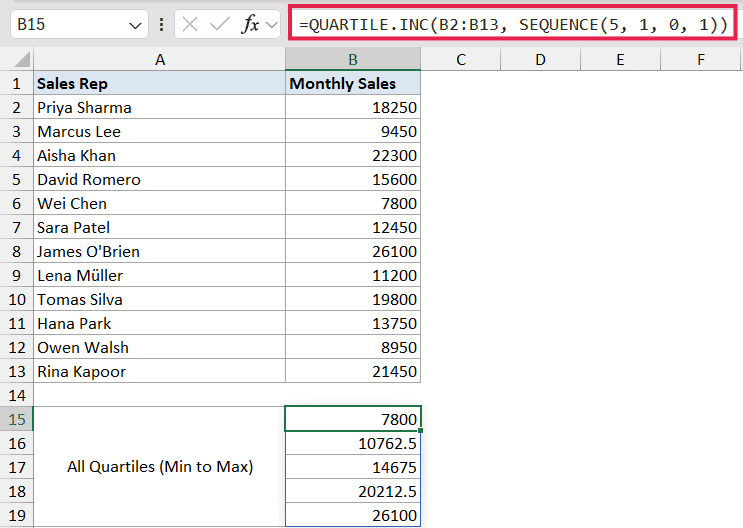Select column D header
The width and height of the screenshot is (743, 528).
pos(540,60)
